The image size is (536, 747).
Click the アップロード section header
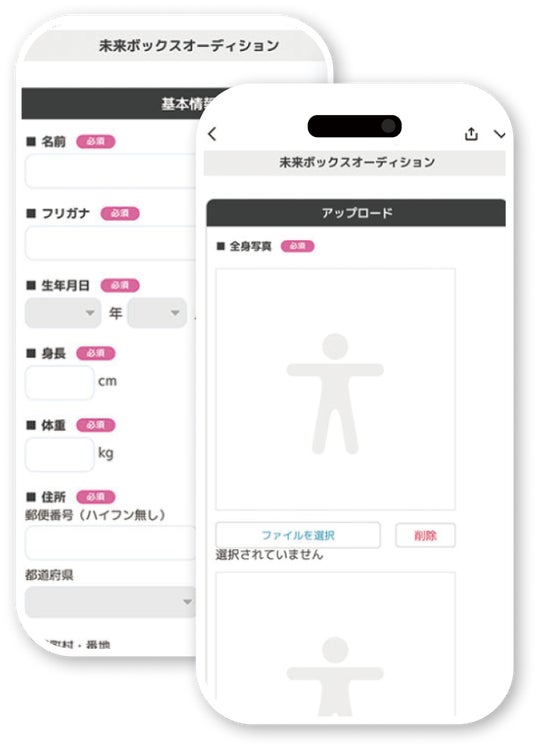click(356, 212)
